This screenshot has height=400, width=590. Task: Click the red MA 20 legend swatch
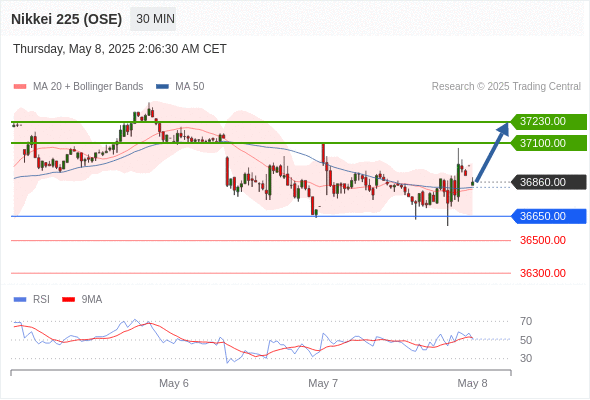(20, 87)
